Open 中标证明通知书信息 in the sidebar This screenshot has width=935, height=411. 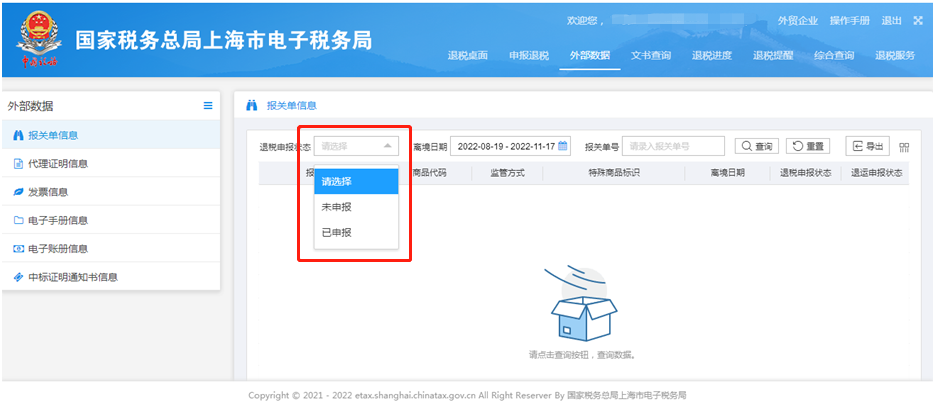111,277
